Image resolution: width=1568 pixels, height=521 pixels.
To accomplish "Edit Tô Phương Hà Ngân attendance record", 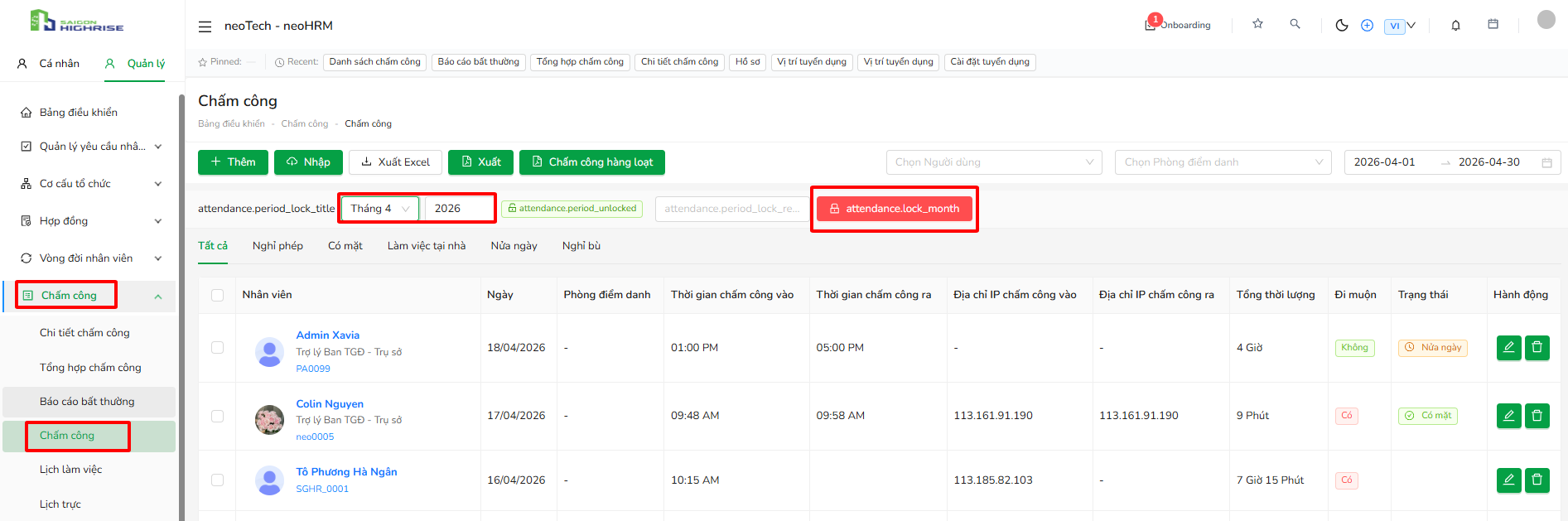I will click(x=1508, y=480).
